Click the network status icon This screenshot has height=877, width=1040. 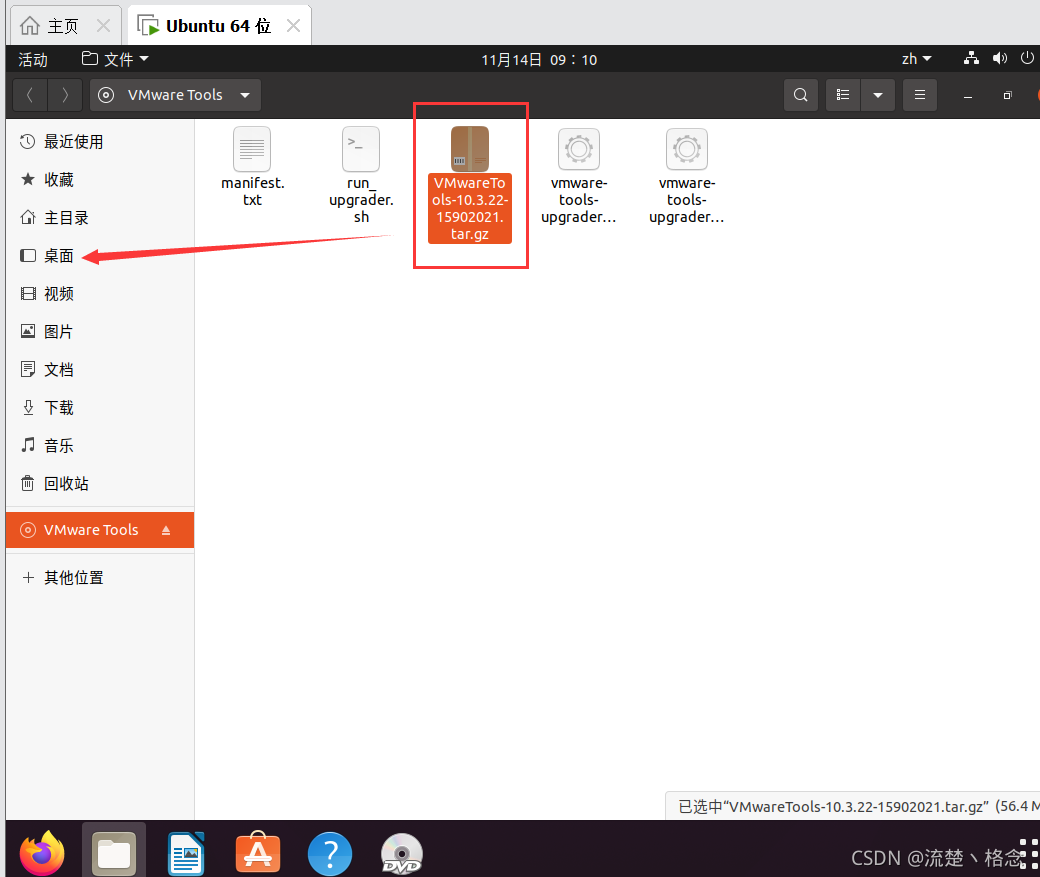[971, 58]
